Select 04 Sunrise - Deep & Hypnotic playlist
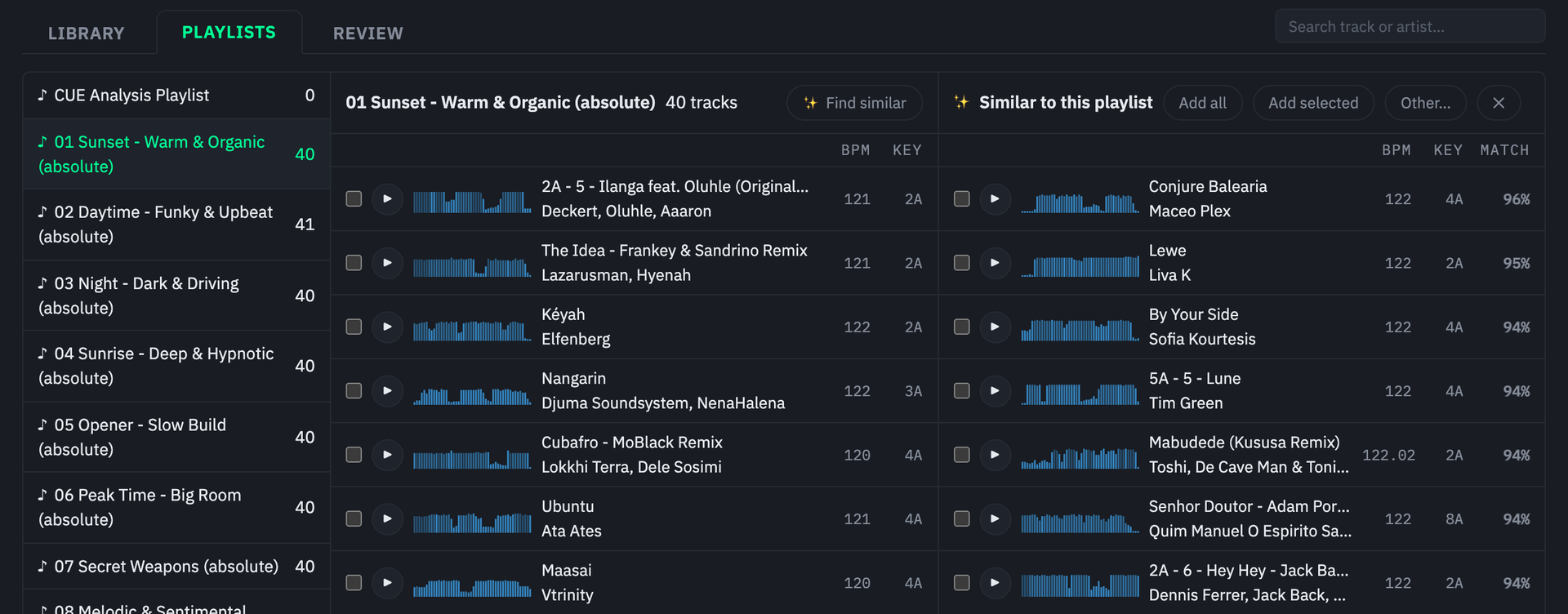This screenshot has width=1568, height=614. tap(176, 366)
